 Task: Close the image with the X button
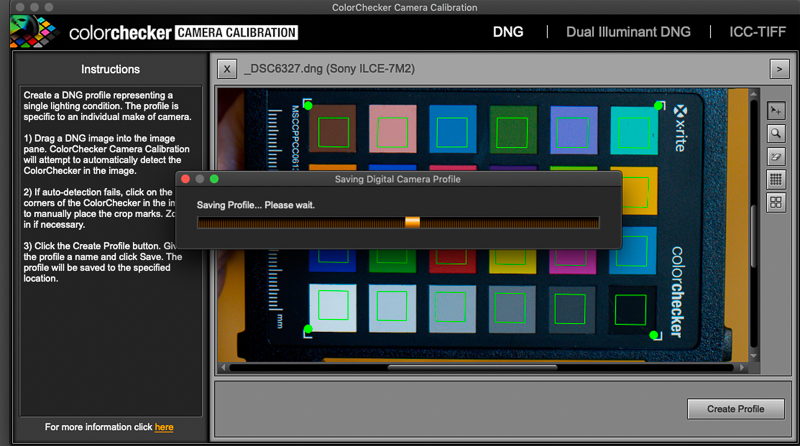(227, 69)
